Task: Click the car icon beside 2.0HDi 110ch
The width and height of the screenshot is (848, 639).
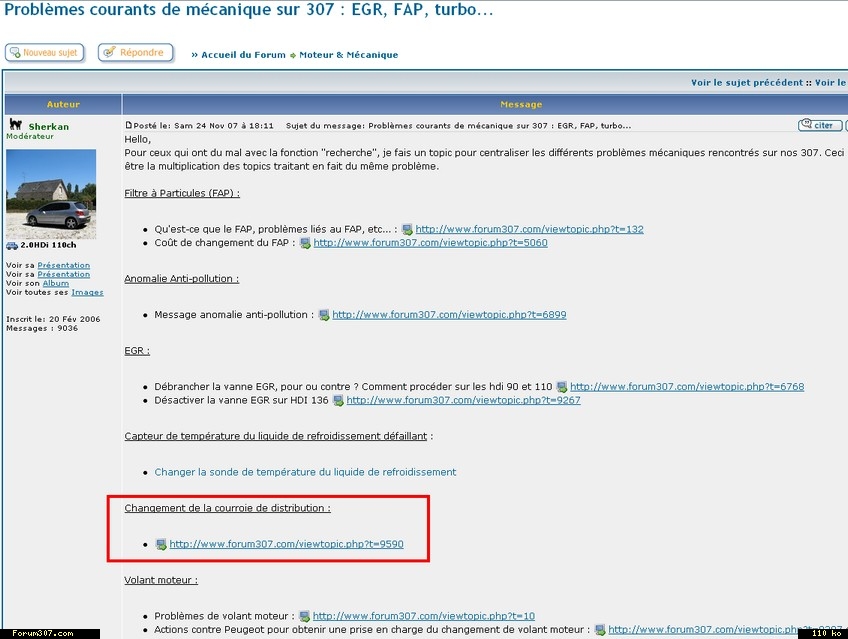Action: pos(12,245)
